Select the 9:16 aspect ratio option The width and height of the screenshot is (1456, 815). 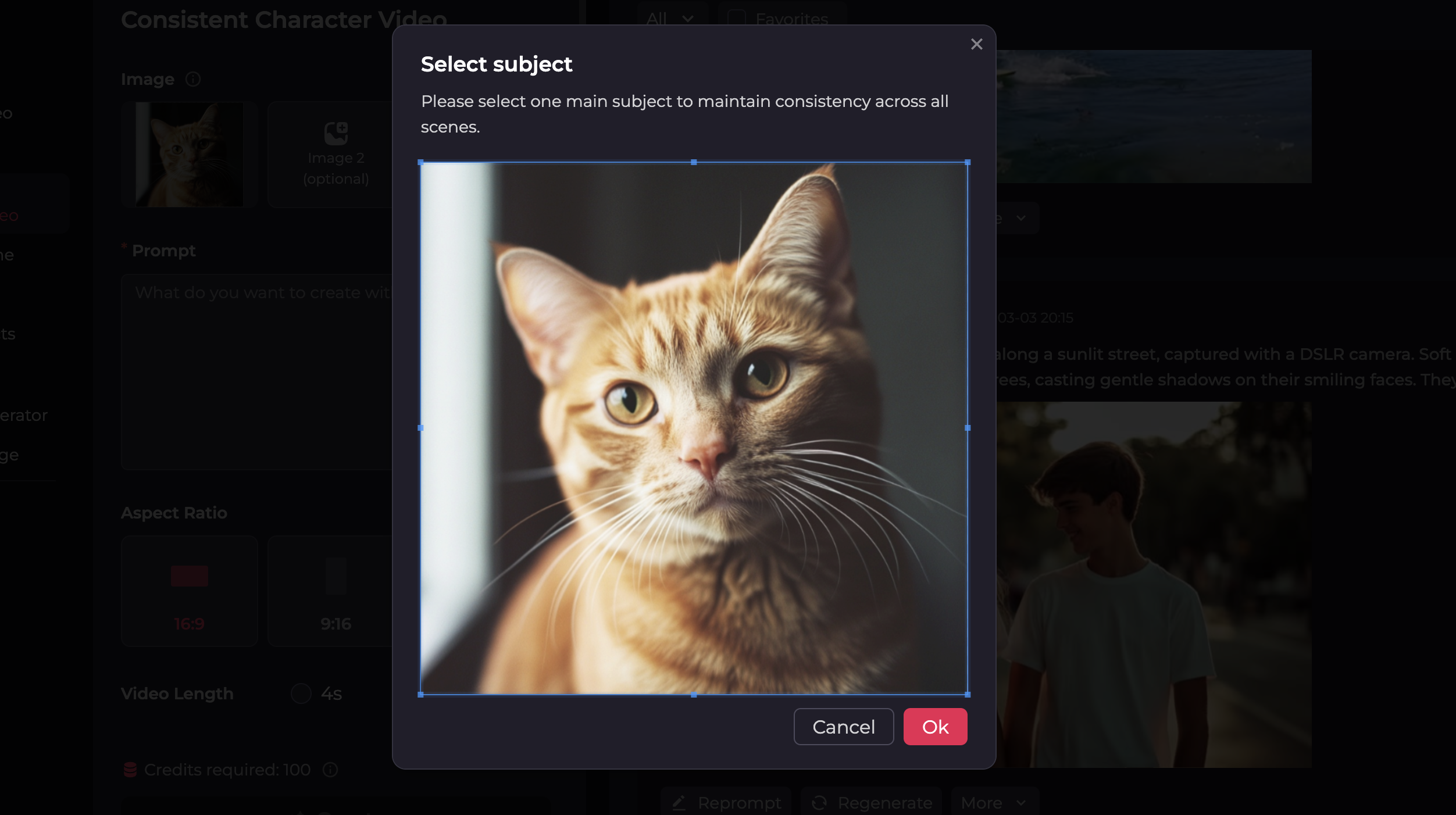[336, 591]
